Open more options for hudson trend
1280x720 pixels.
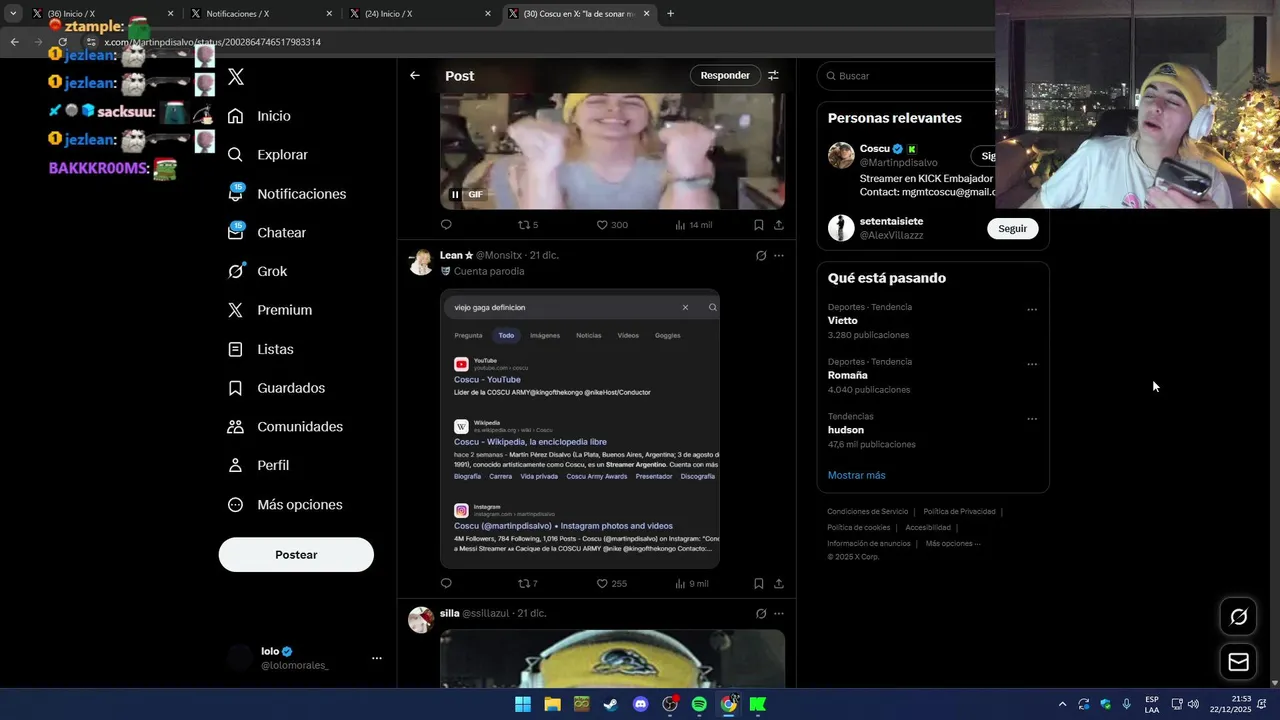(1032, 419)
